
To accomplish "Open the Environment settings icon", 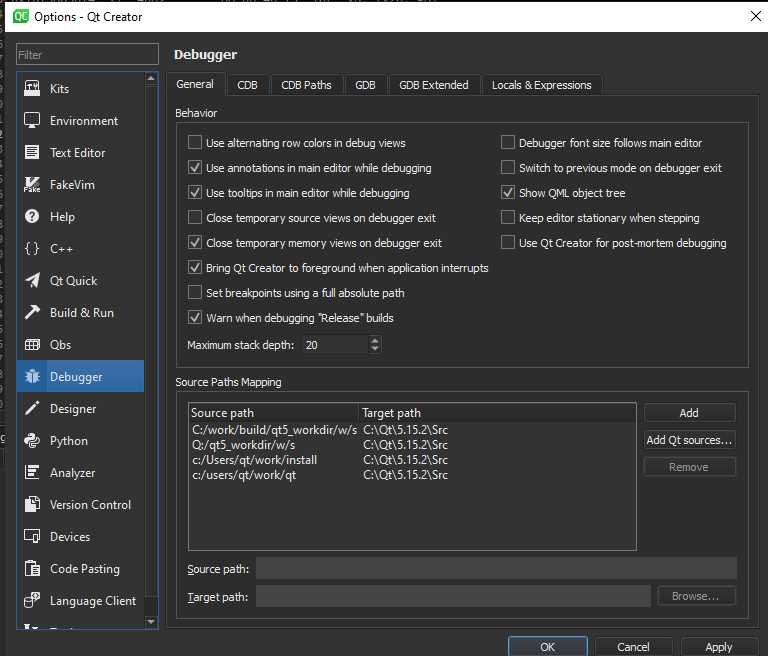I will click(x=32, y=121).
